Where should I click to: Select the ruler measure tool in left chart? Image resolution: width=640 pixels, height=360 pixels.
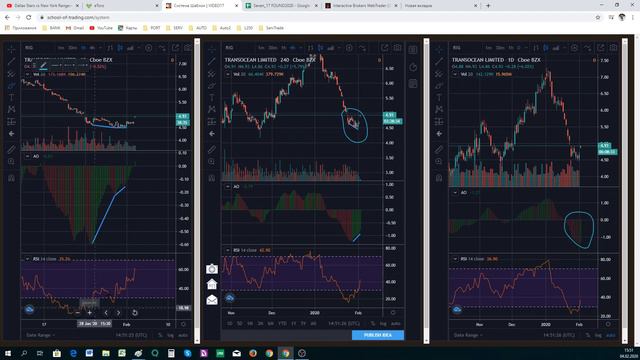pos(11,150)
